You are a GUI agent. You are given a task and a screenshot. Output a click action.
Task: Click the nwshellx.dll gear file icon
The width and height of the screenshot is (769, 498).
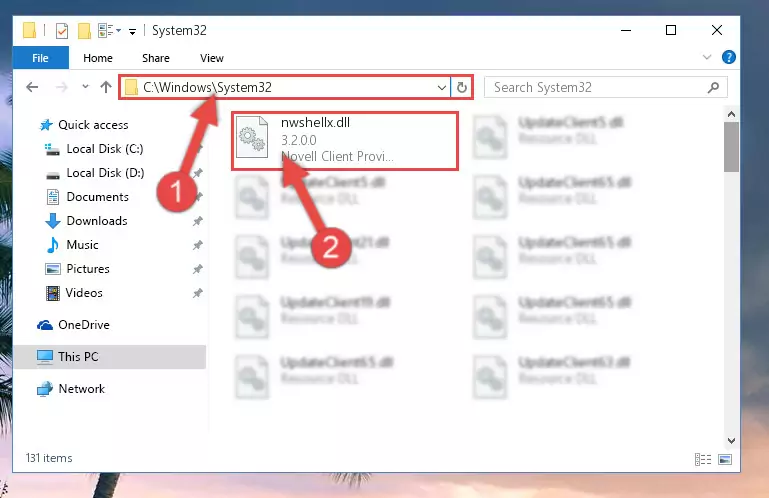(252, 137)
